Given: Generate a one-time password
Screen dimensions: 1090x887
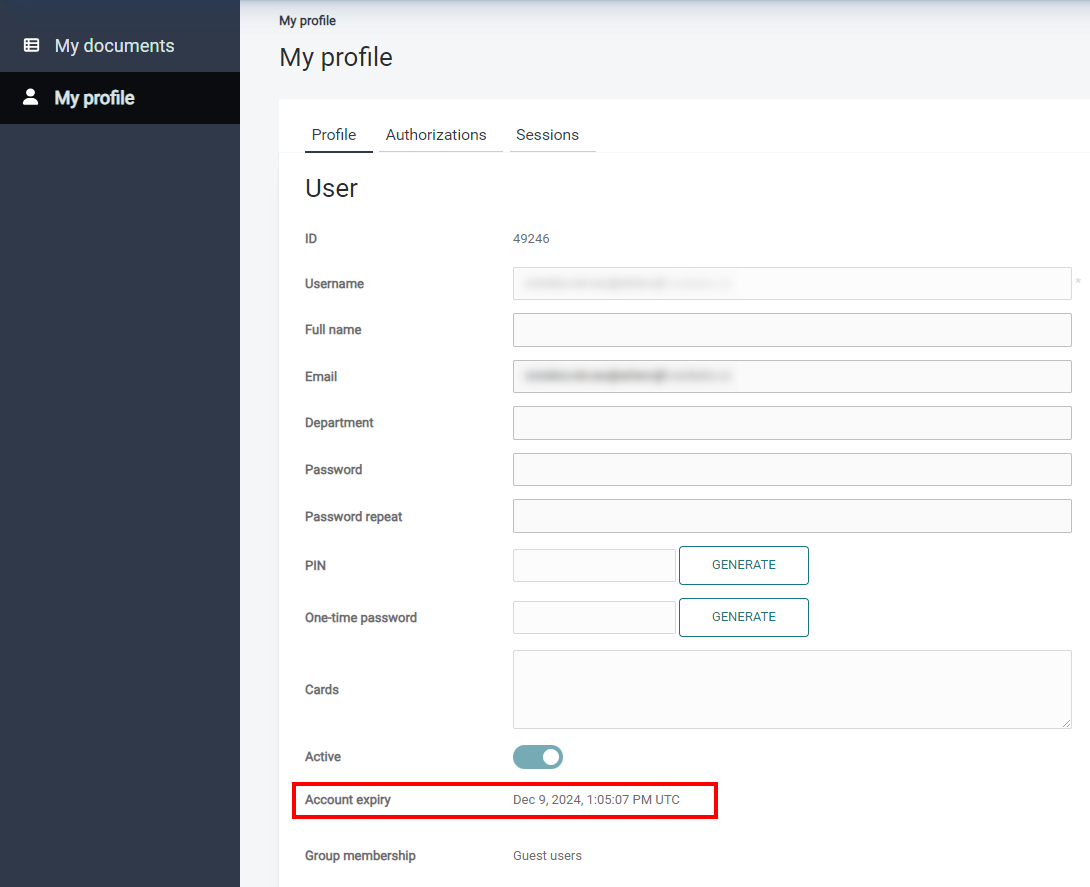Looking at the screenshot, I should coord(743,617).
